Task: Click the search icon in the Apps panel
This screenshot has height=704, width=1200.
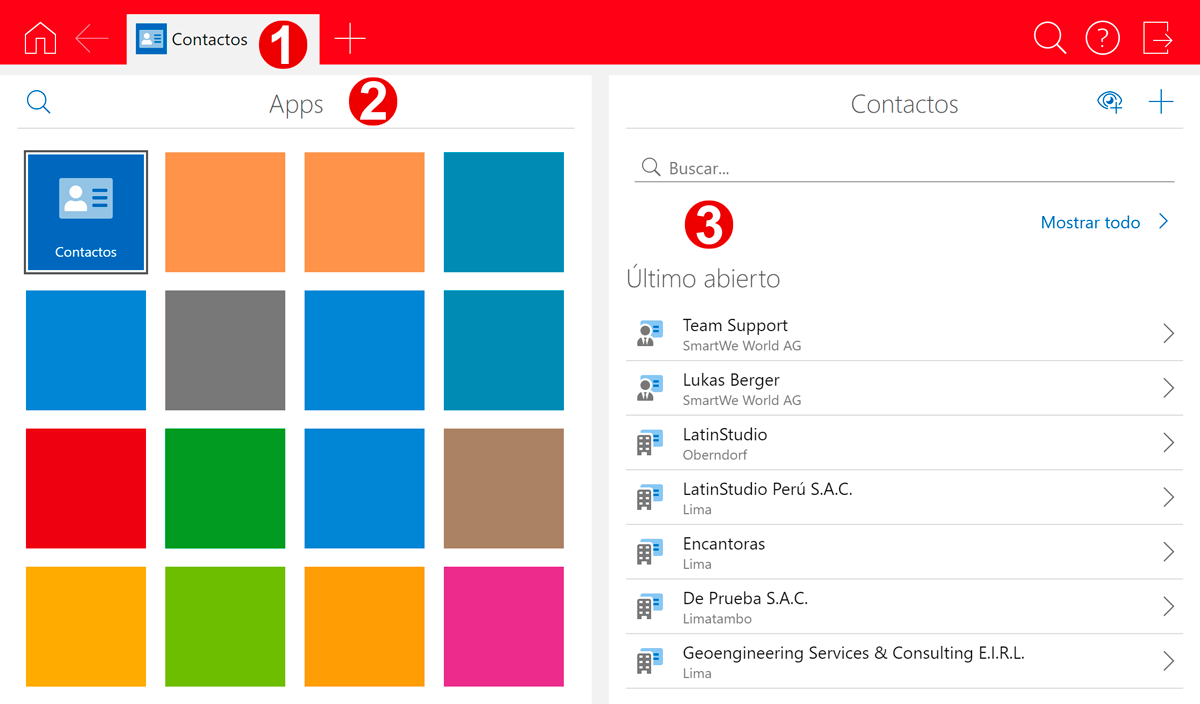Action: 38,102
